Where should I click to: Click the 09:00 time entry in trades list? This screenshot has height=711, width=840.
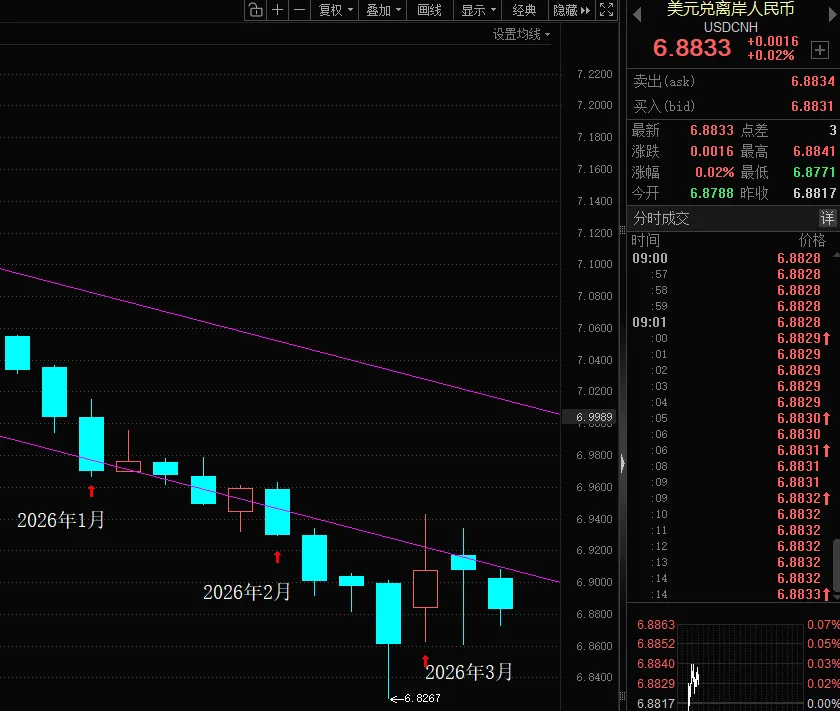click(650, 258)
